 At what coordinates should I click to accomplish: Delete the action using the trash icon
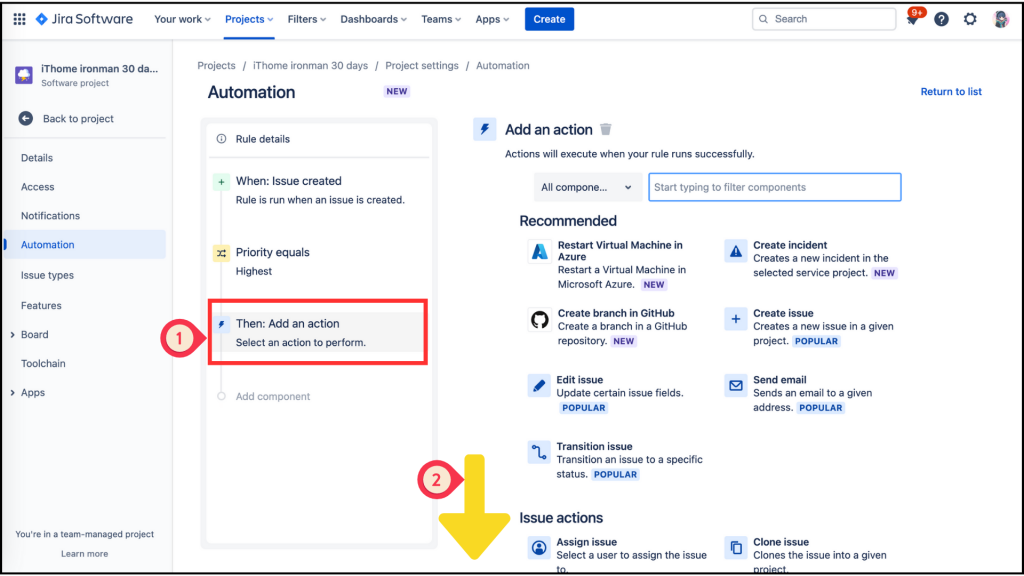(x=606, y=129)
